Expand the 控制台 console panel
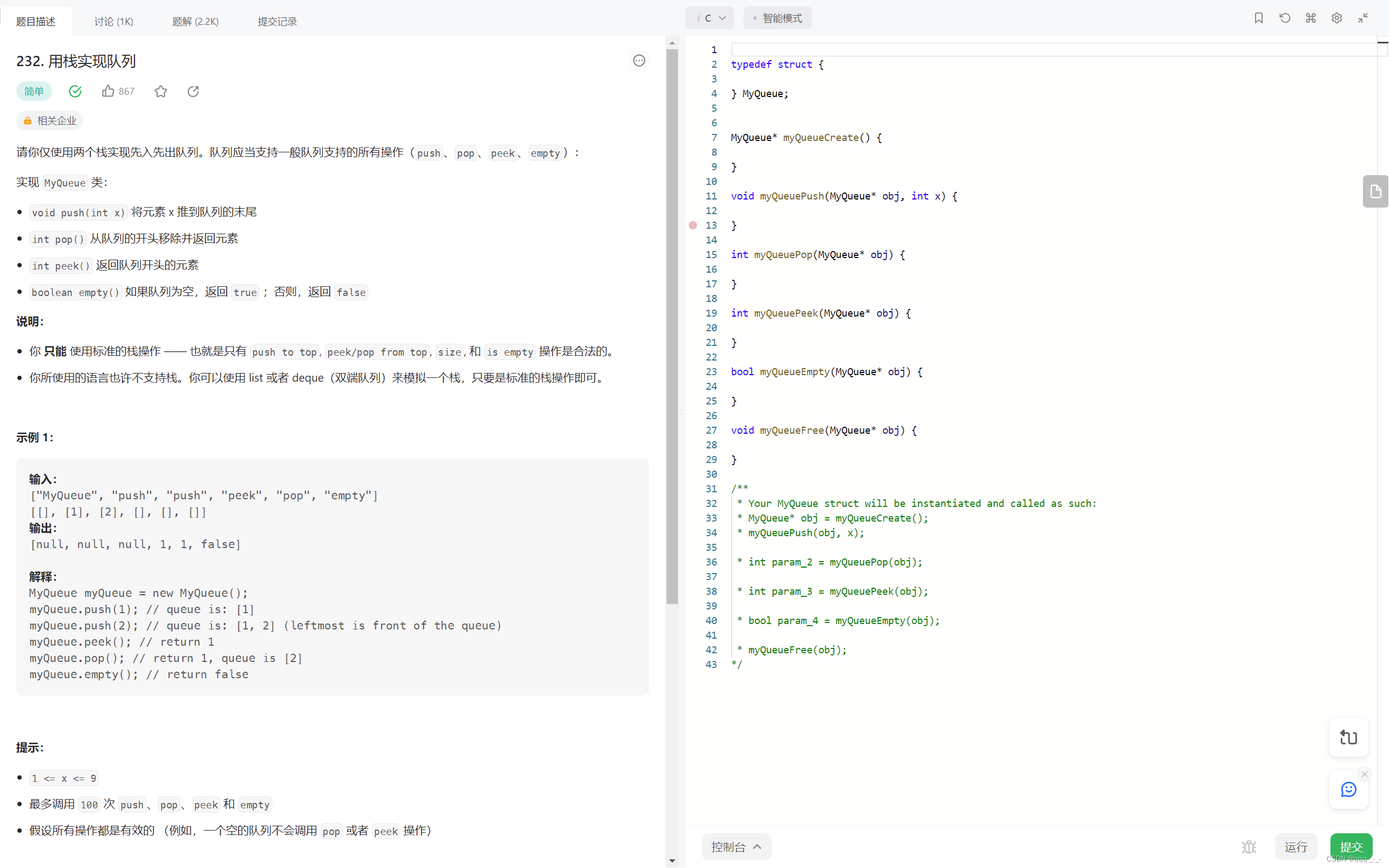This screenshot has height=868, width=1389. (736, 847)
